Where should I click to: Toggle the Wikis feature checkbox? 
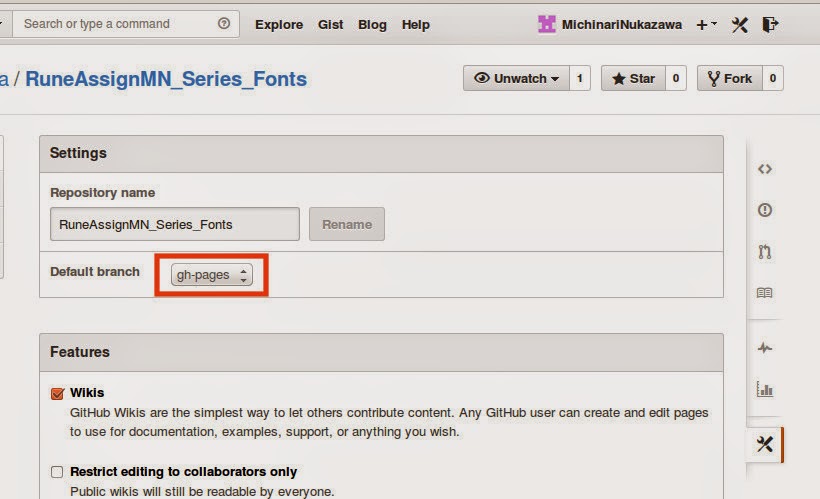[58, 393]
